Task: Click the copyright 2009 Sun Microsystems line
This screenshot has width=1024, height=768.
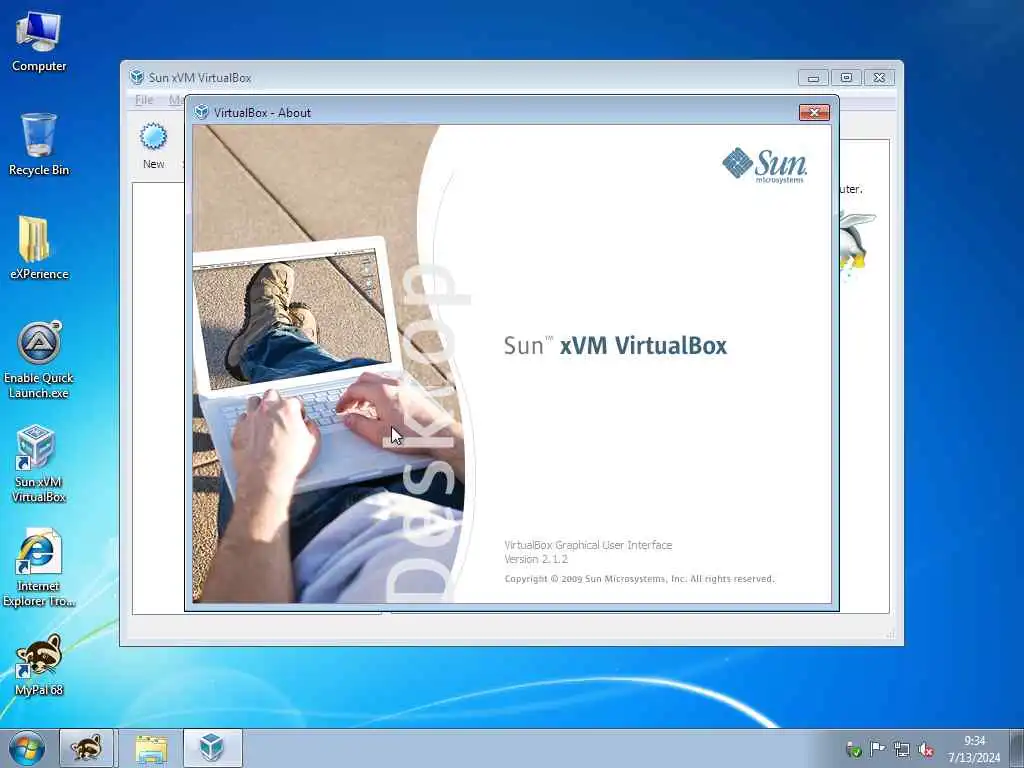Action: (x=639, y=579)
